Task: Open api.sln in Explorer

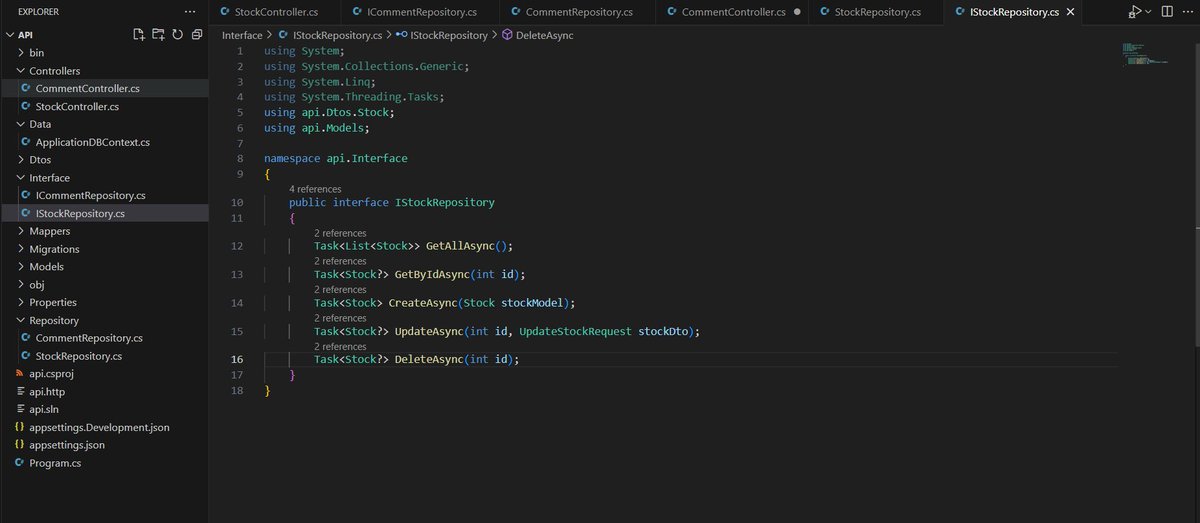Action: click(43, 409)
